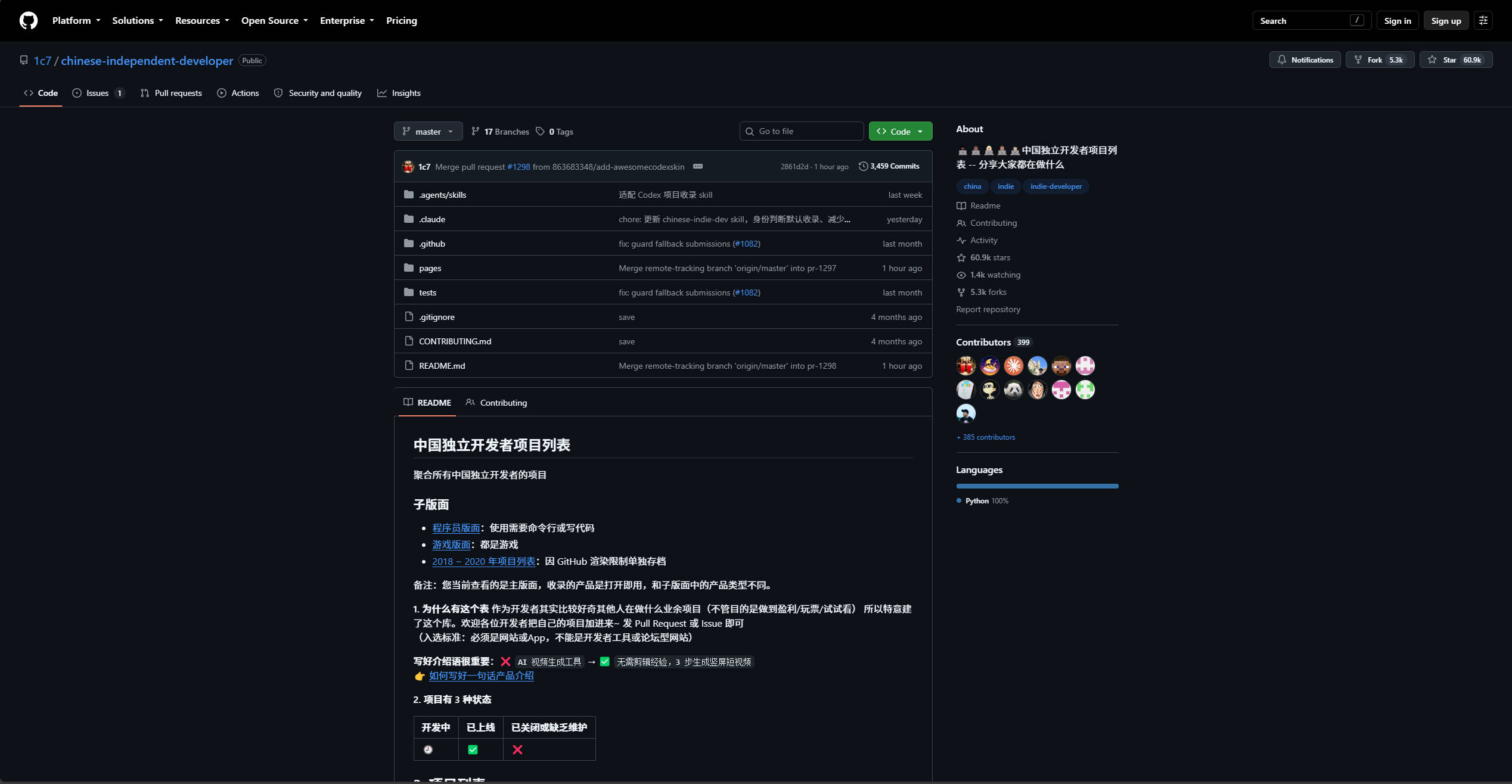Click the pulse icon beside Activity
This screenshot has width=1512, height=784.
[961, 241]
